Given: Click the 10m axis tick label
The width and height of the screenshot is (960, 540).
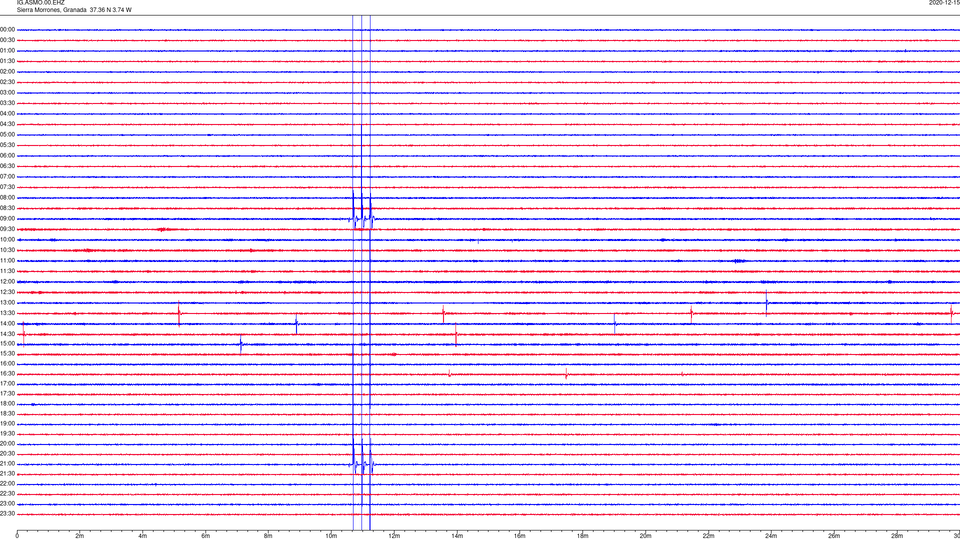Looking at the screenshot, I should [331, 536].
